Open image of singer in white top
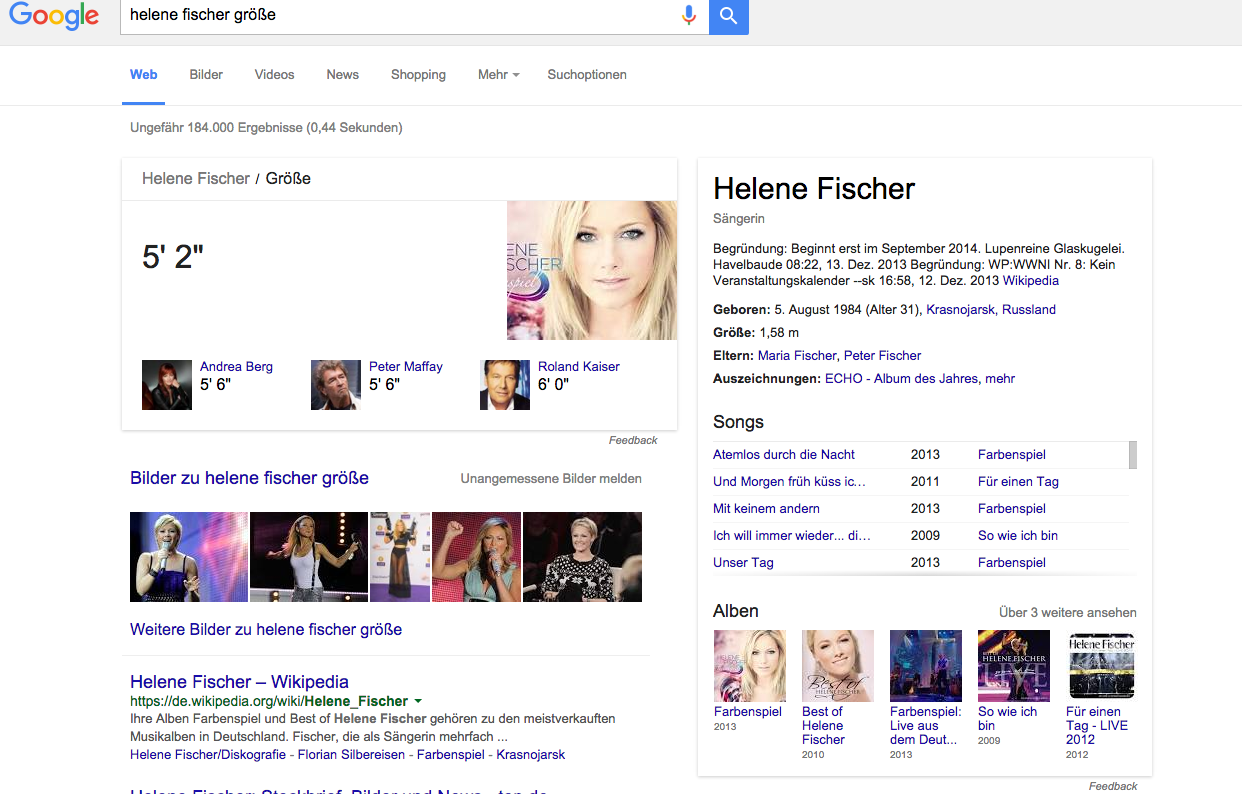This screenshot has height=794, width=1242. [x=309, y=557]
